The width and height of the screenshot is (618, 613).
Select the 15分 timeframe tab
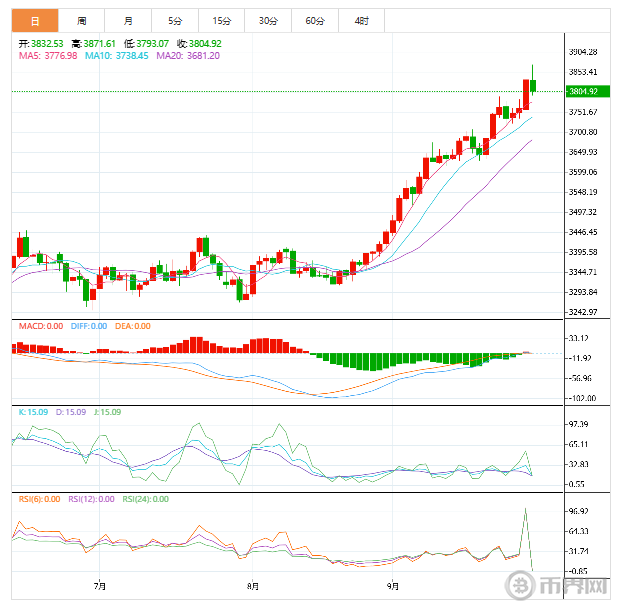pyautogui.click(x=221, y=20)
